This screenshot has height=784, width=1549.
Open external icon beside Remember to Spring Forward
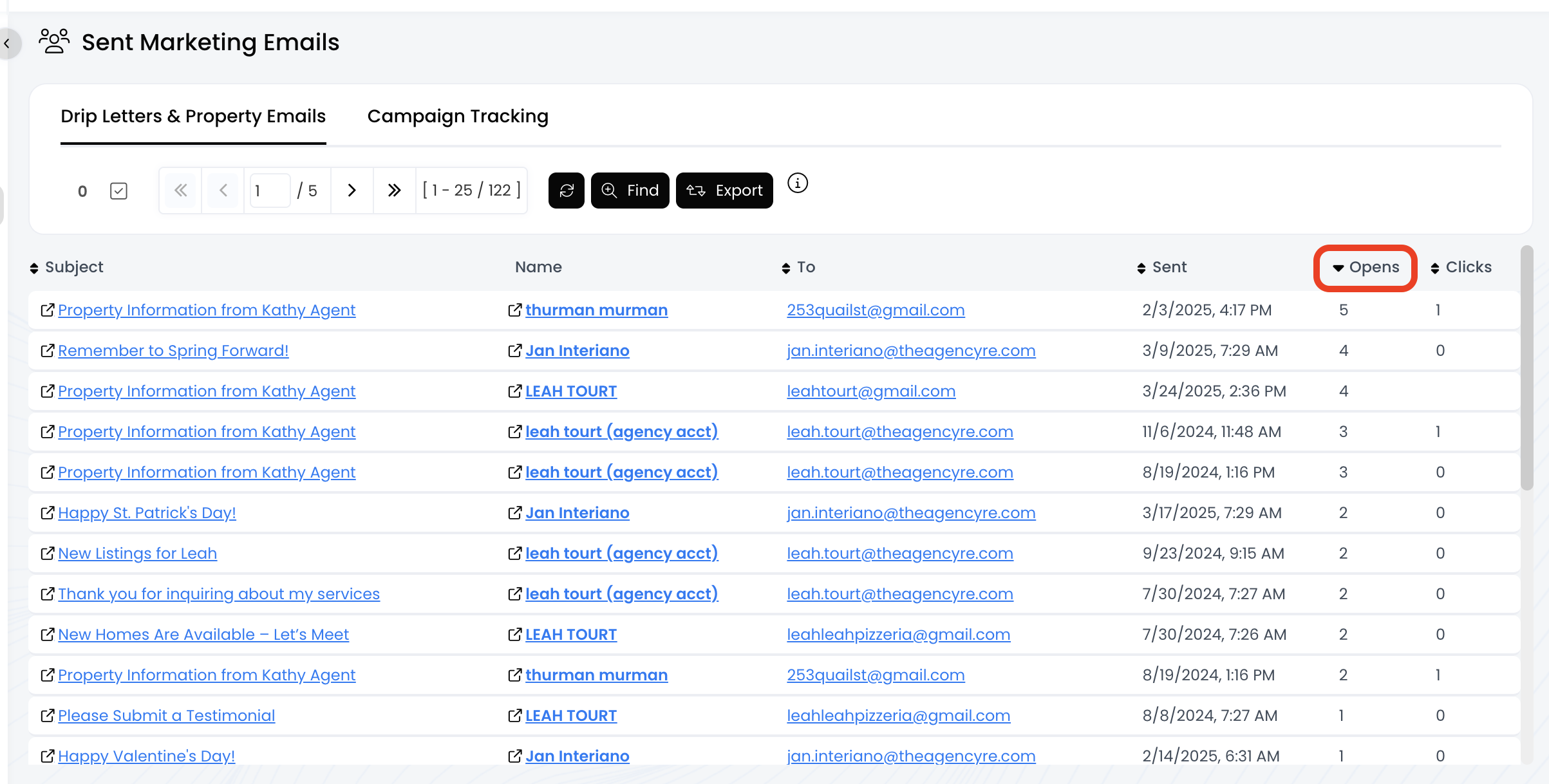(x=47, y=351)
